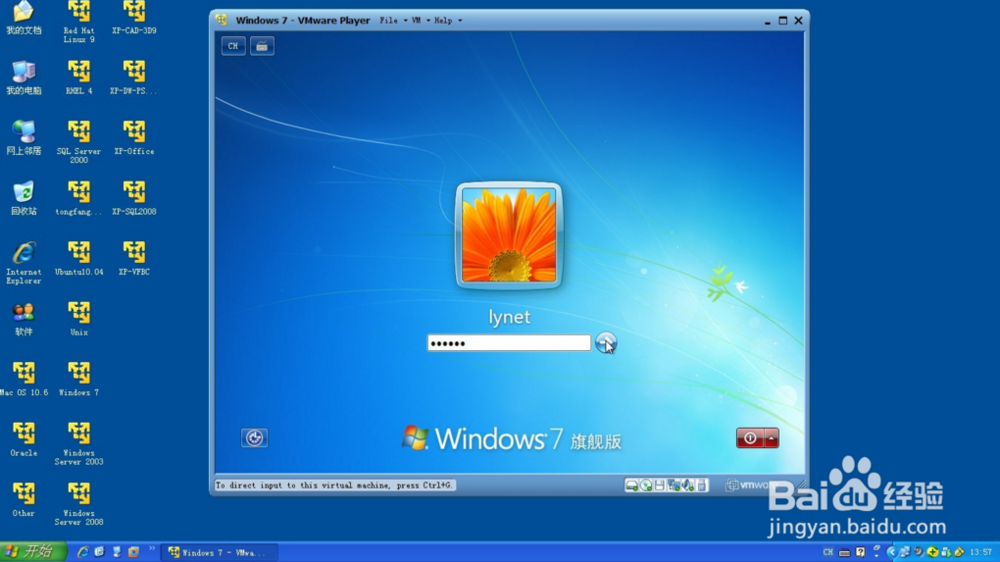Click the password input field
This screenshot has height=562, width=1000.
pos(508,343)
